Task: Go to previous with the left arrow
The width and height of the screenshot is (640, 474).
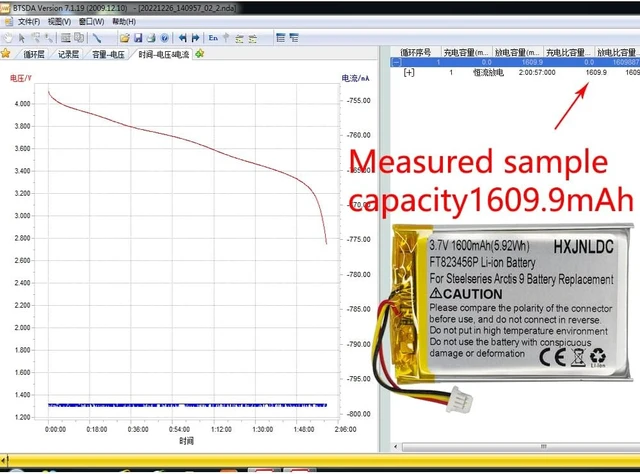Action: [x=182, y=38]
